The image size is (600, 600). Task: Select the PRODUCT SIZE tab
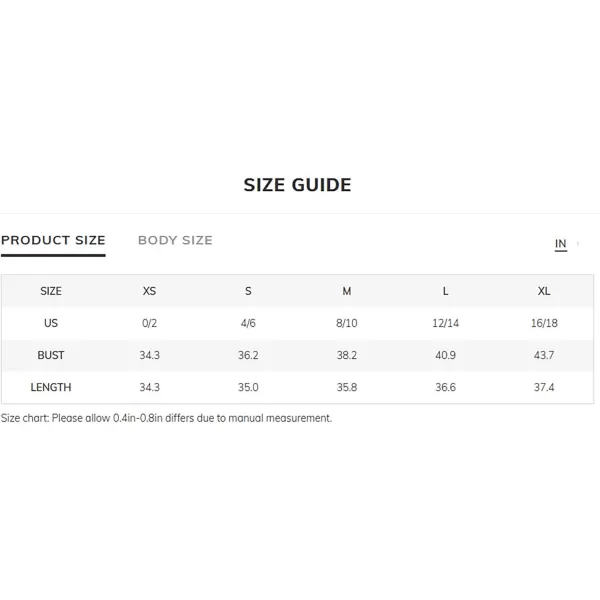pyautogui.click(x=53, y=240)
